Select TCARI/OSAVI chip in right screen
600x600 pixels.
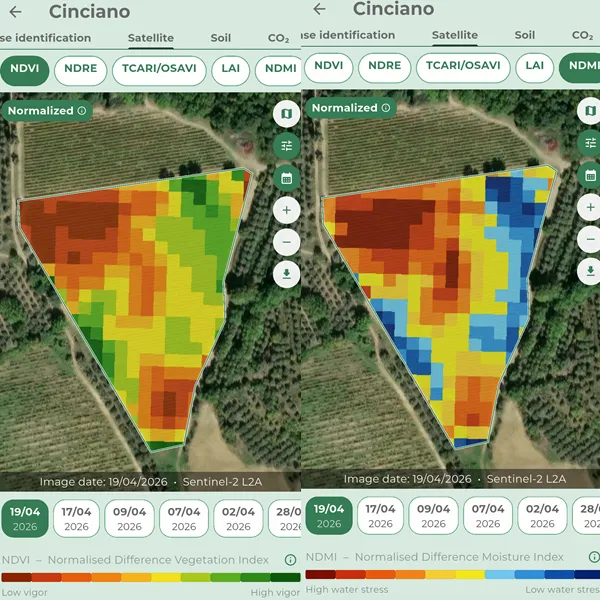coord(463,68)
